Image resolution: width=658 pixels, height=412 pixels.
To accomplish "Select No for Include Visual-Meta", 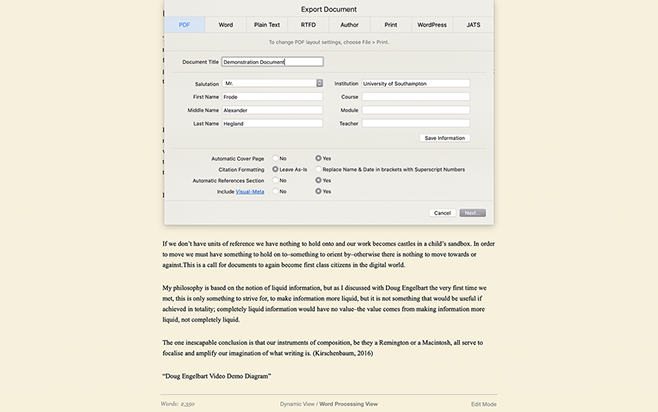I will coord(275,191).
